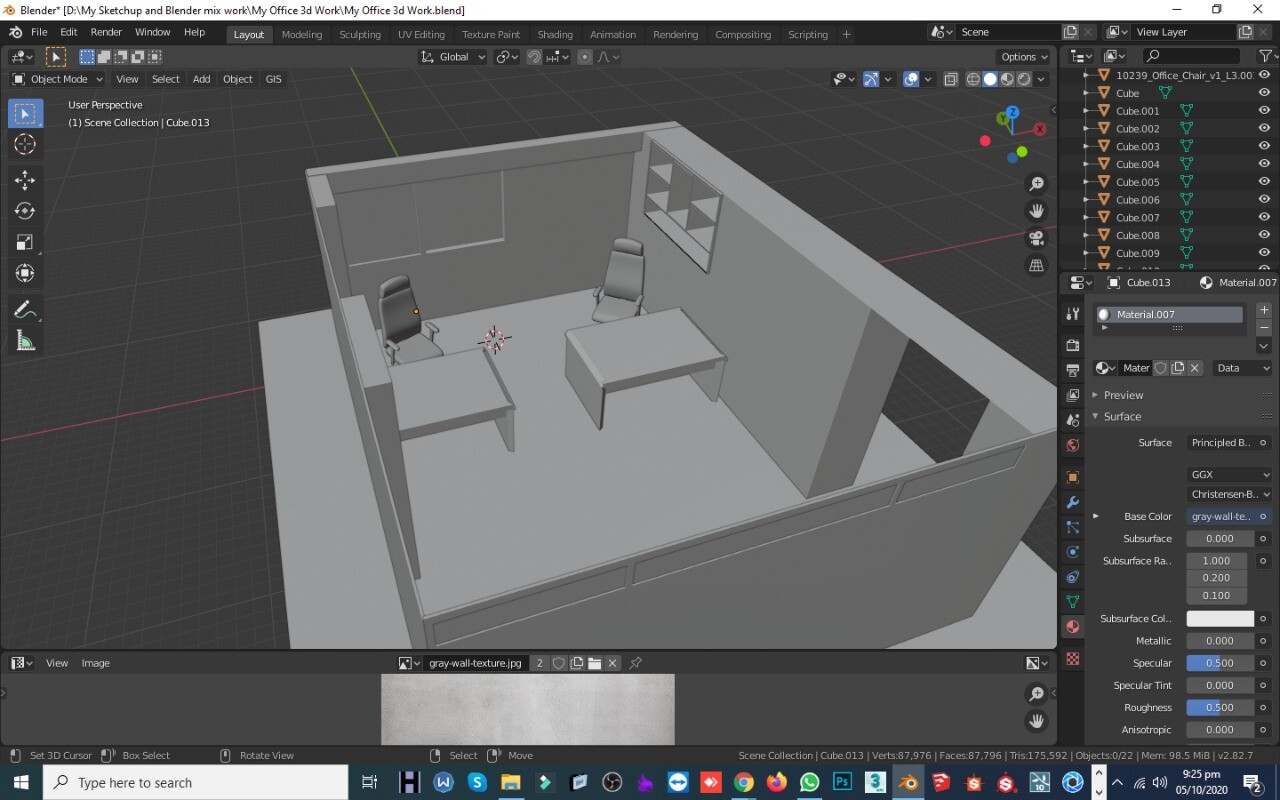
Task: Activate the Transform tool
Action: pos(25,273)
